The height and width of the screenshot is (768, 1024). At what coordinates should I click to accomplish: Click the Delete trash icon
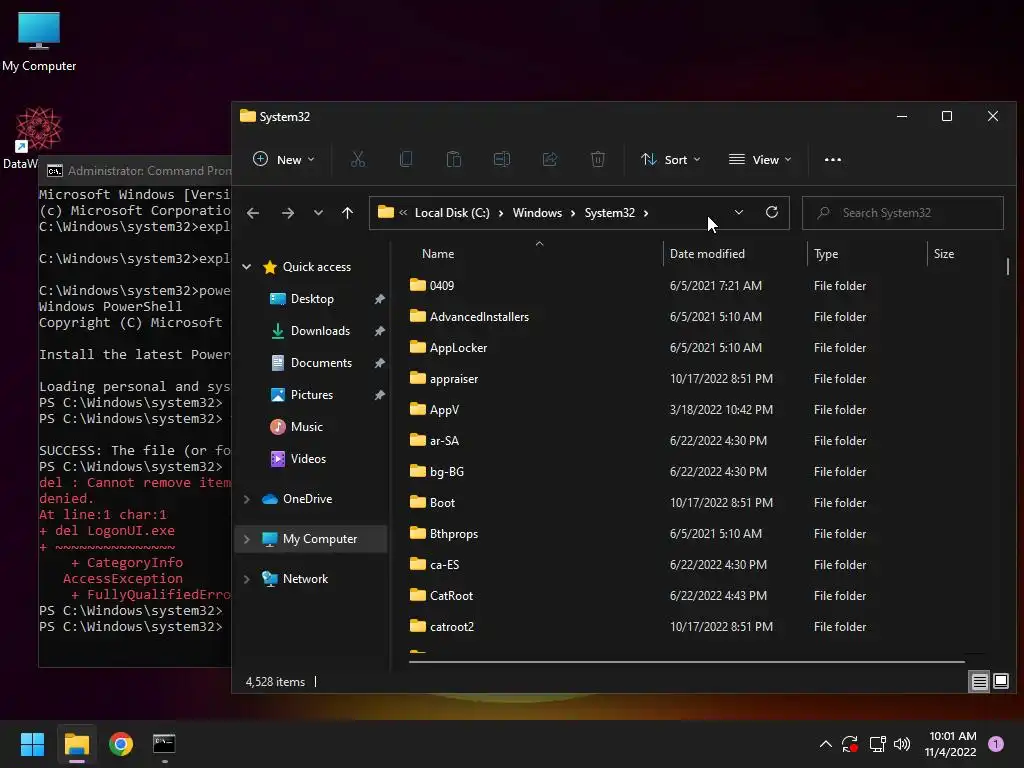point(598,159)
